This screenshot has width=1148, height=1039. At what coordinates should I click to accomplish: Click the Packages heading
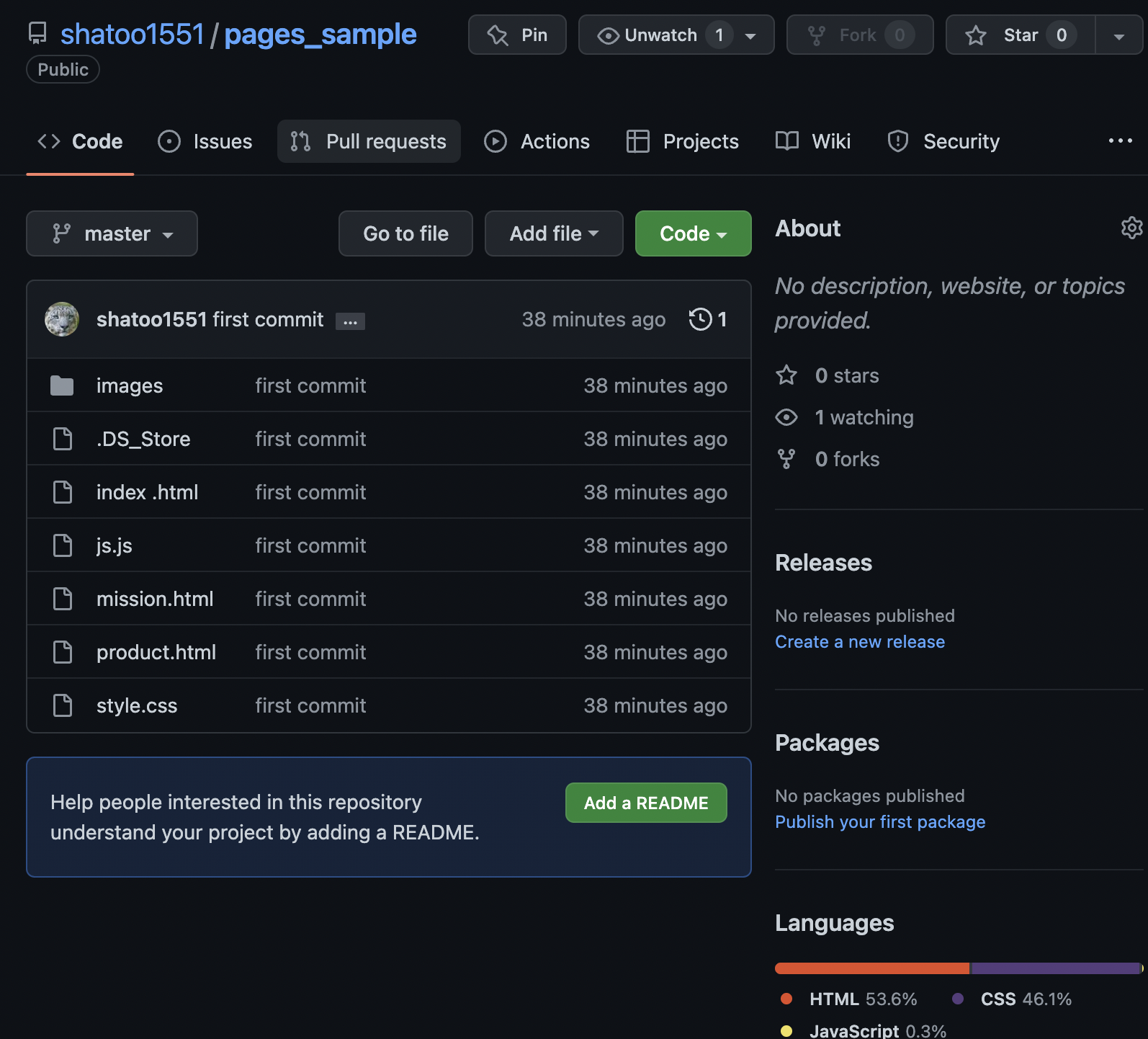[827, 743]
